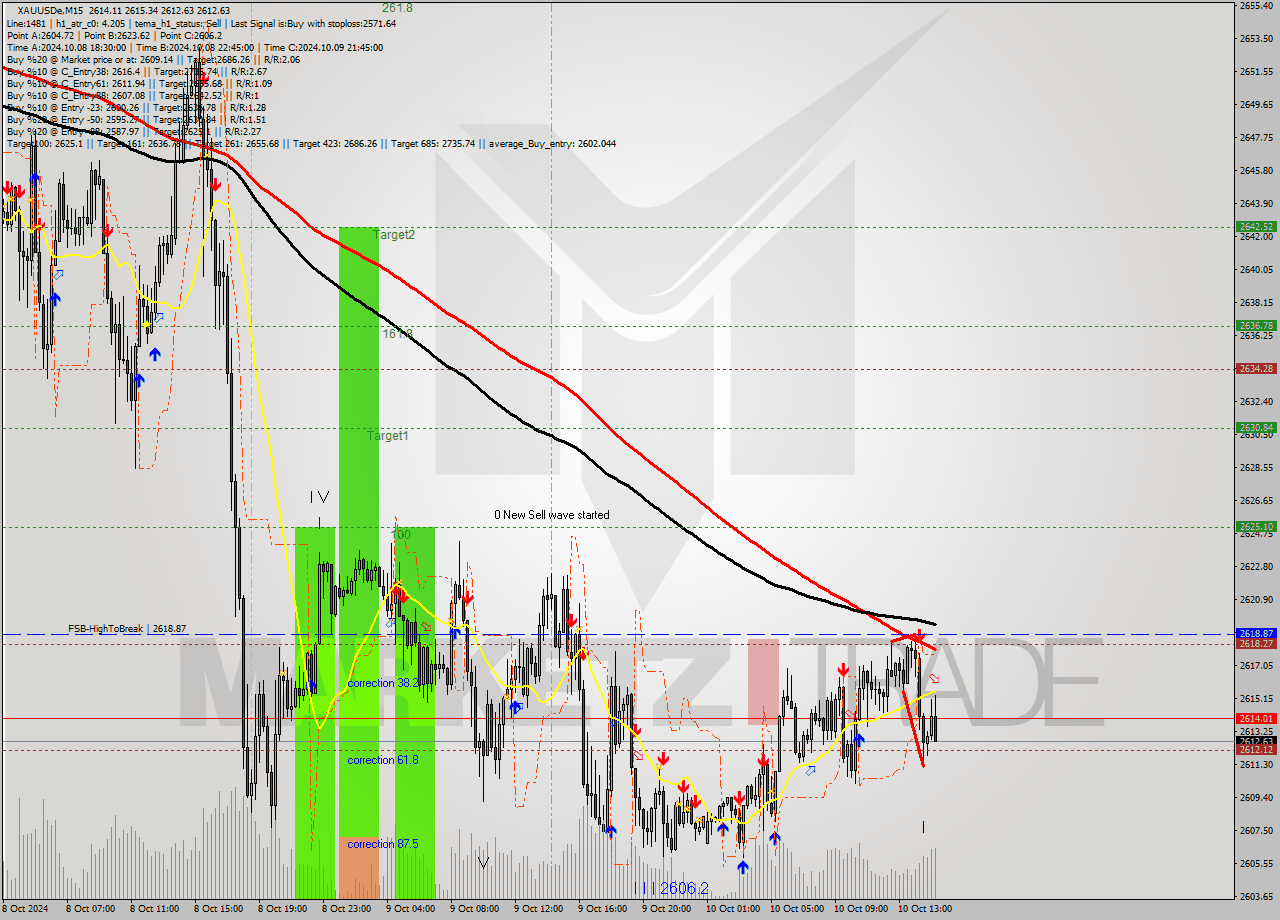Click the '9 Oct 04:00' time axis label
The width and height of the screenshot is (1280, 920).
click(x=409, y=909)
